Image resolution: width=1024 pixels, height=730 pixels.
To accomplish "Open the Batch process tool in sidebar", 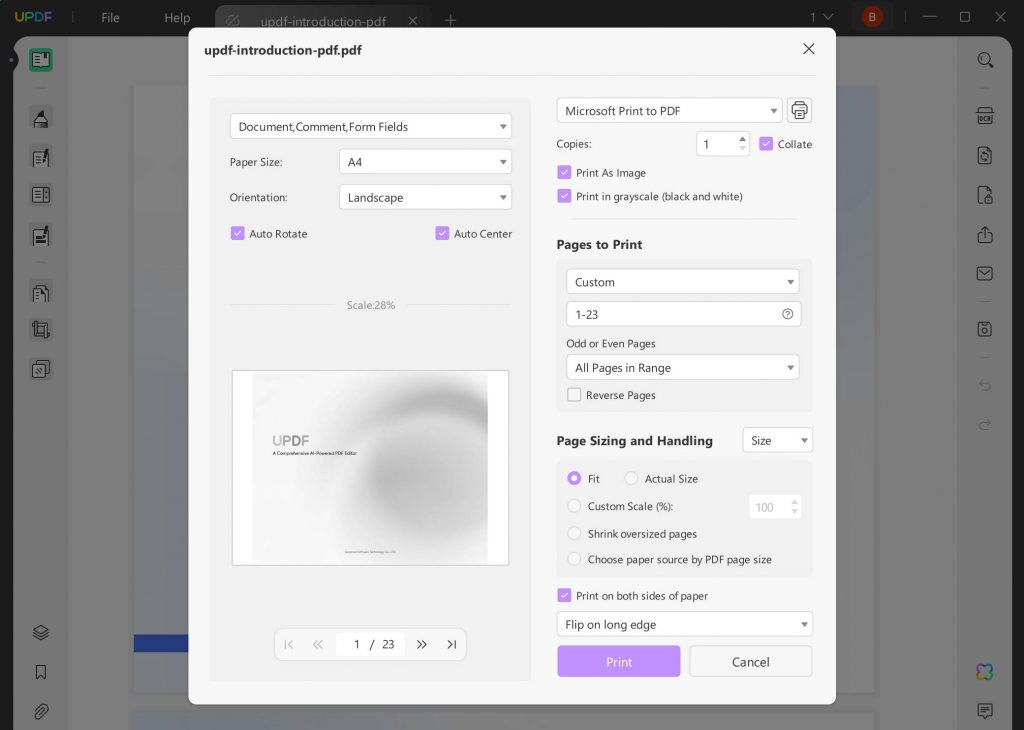I will 40,370.
